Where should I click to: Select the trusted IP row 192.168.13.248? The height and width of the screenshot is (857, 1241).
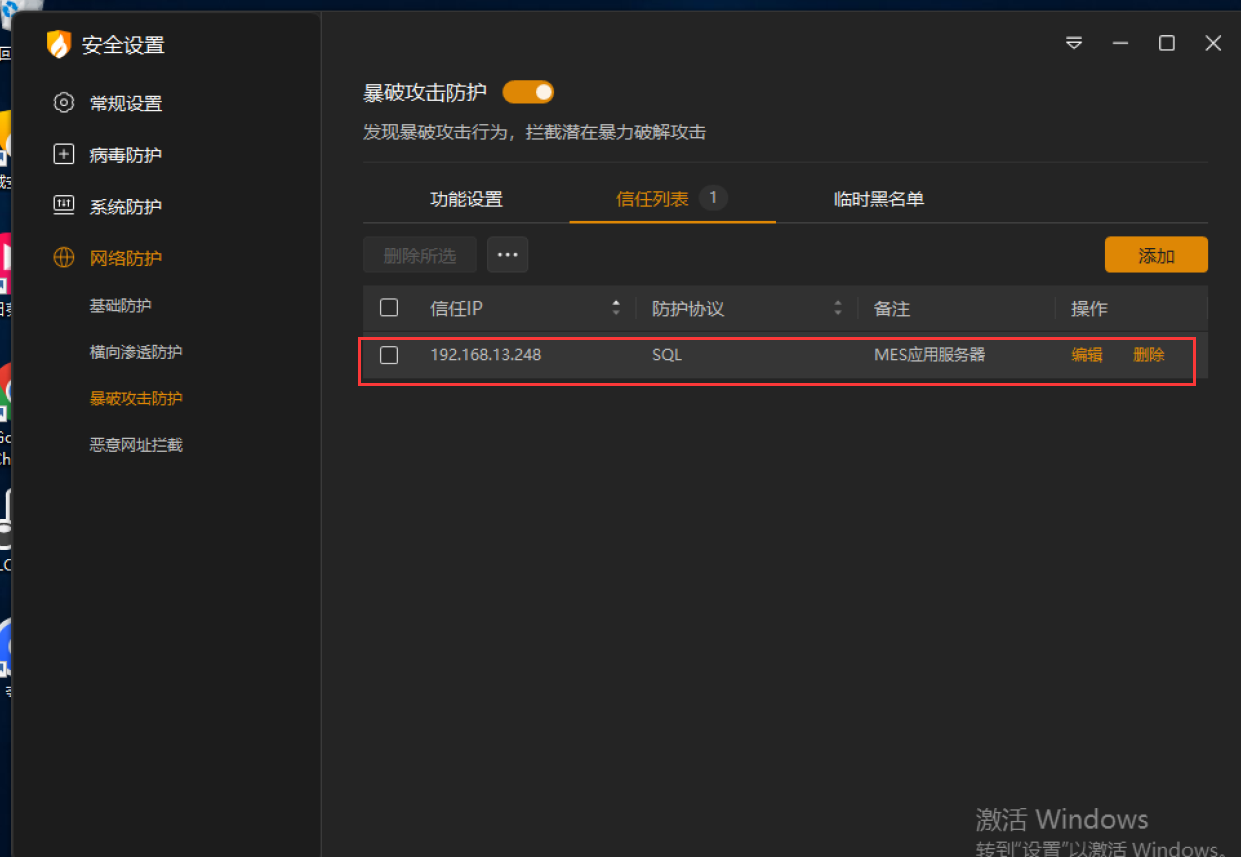point(700,355)
